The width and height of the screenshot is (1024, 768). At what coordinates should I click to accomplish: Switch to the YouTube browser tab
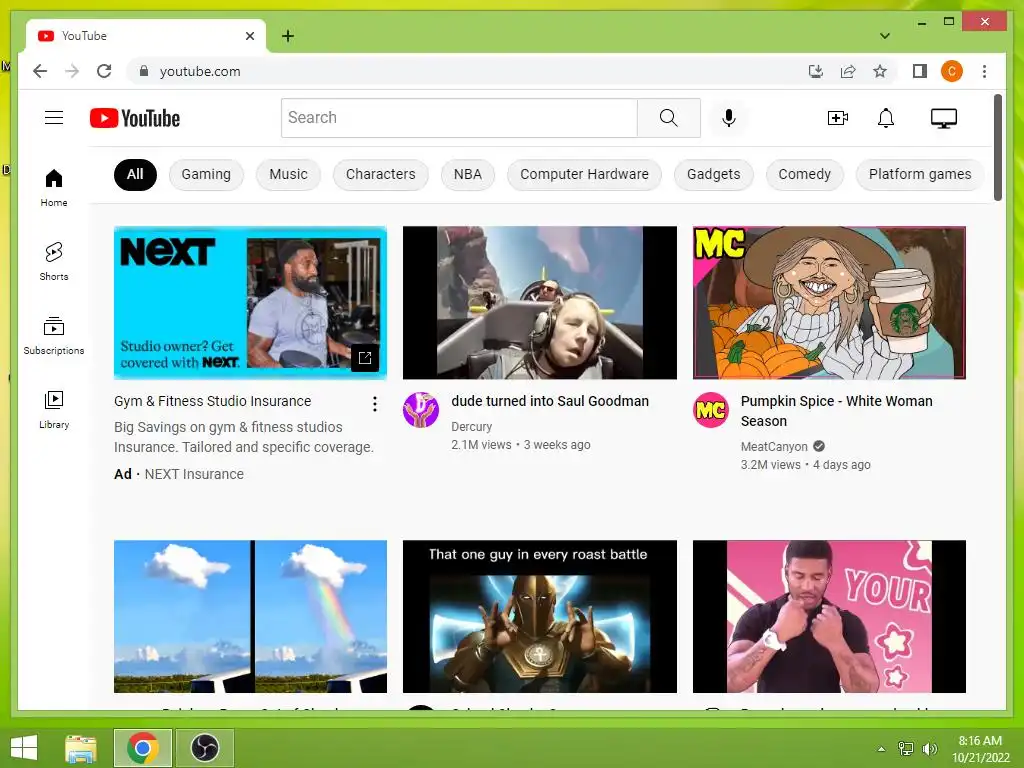pyautogui.click(x=146, y=36)
